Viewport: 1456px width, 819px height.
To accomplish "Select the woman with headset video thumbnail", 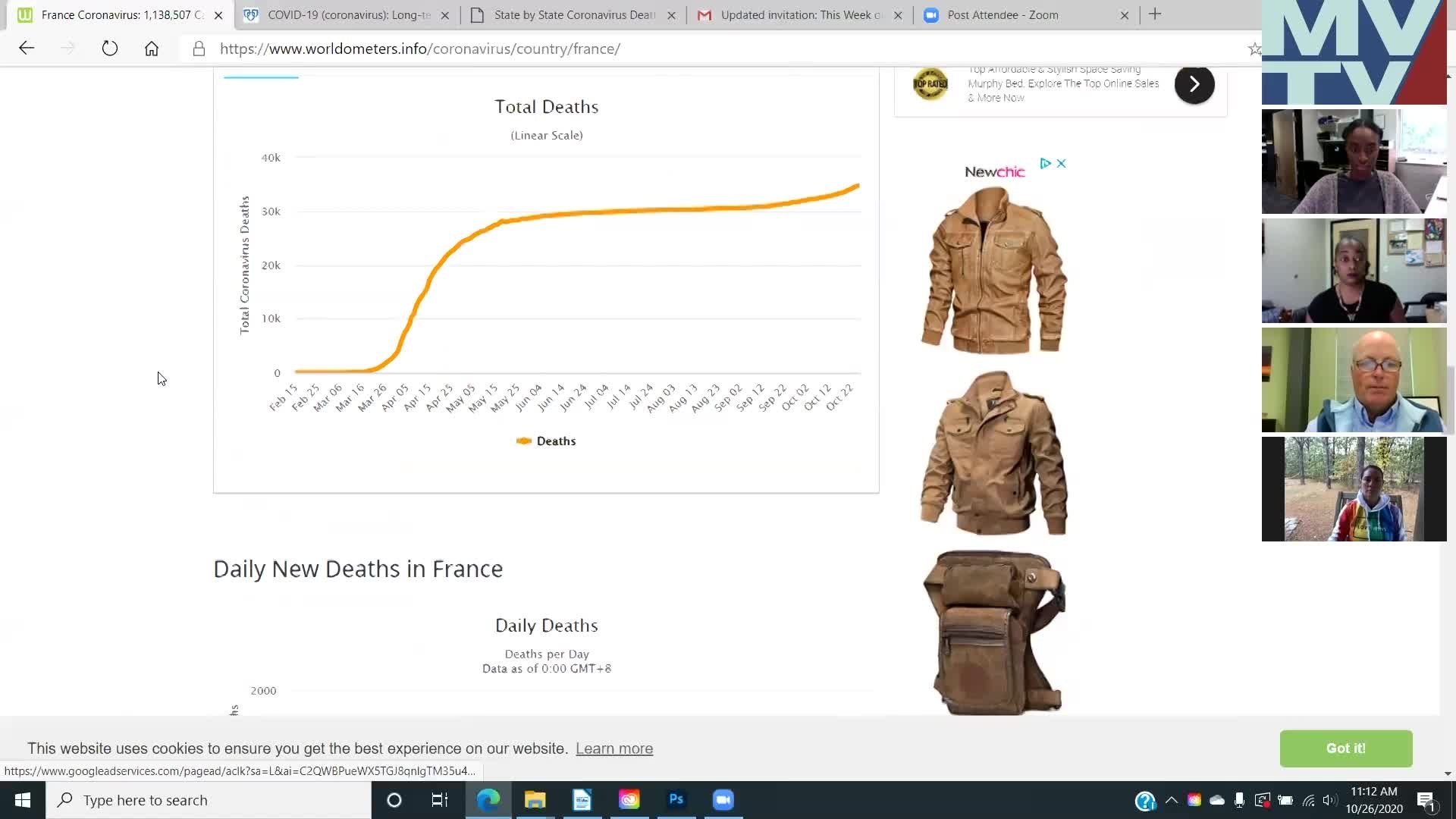I will (1354, 271).
